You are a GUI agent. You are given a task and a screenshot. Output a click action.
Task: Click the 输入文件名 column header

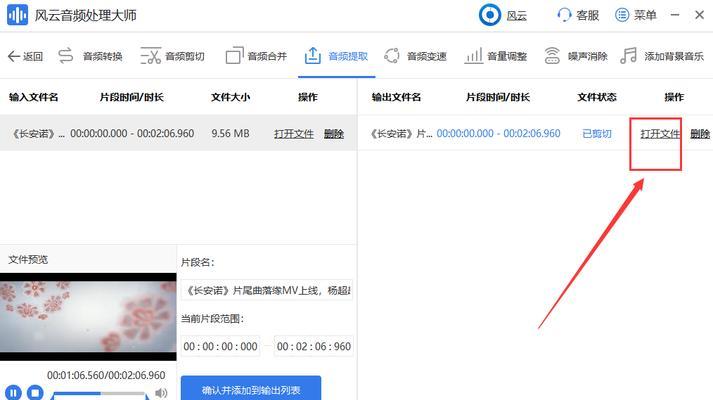click(34, 97)
